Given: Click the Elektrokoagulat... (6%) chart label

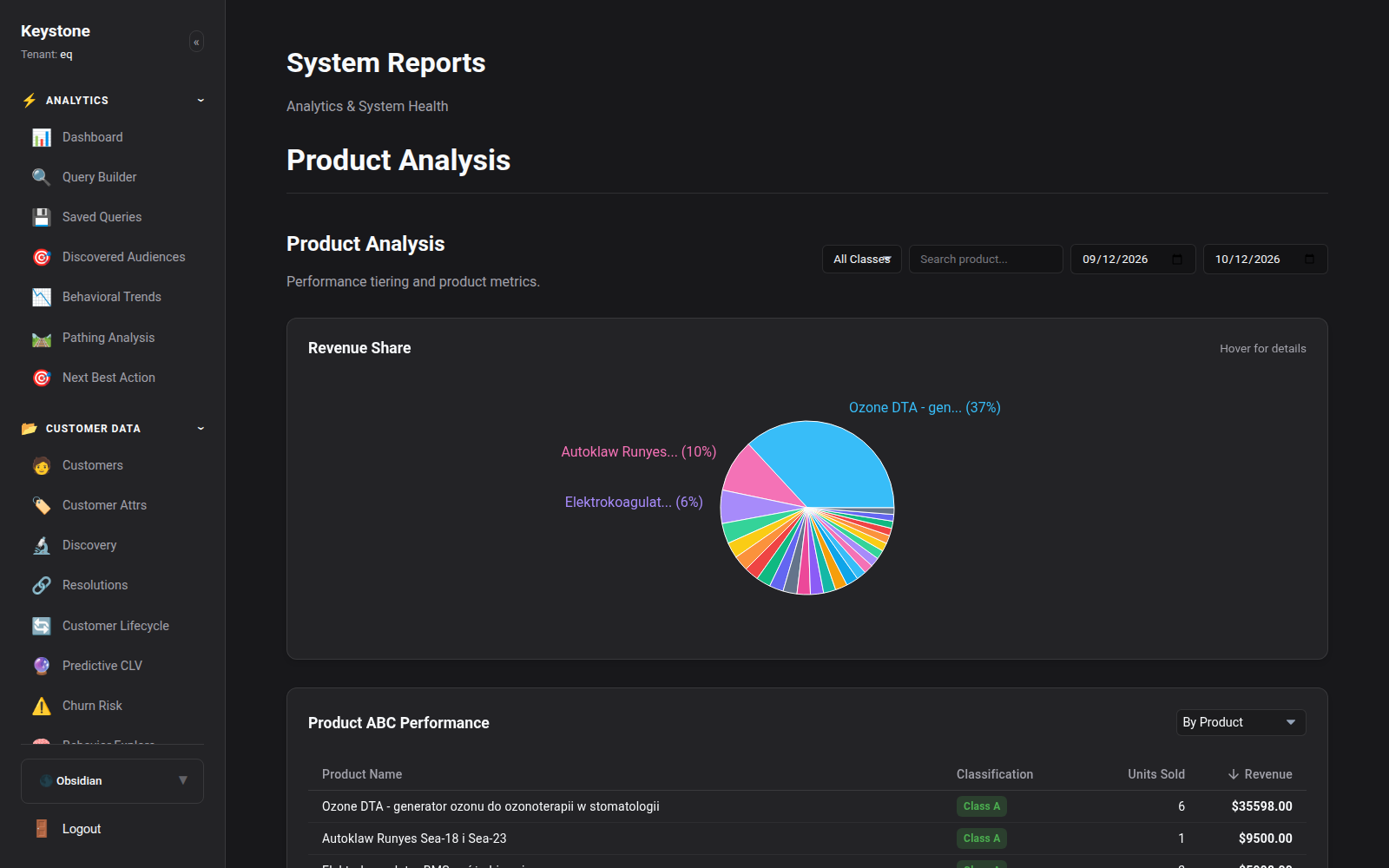Looking at the screenshot, I should [634, 502].
